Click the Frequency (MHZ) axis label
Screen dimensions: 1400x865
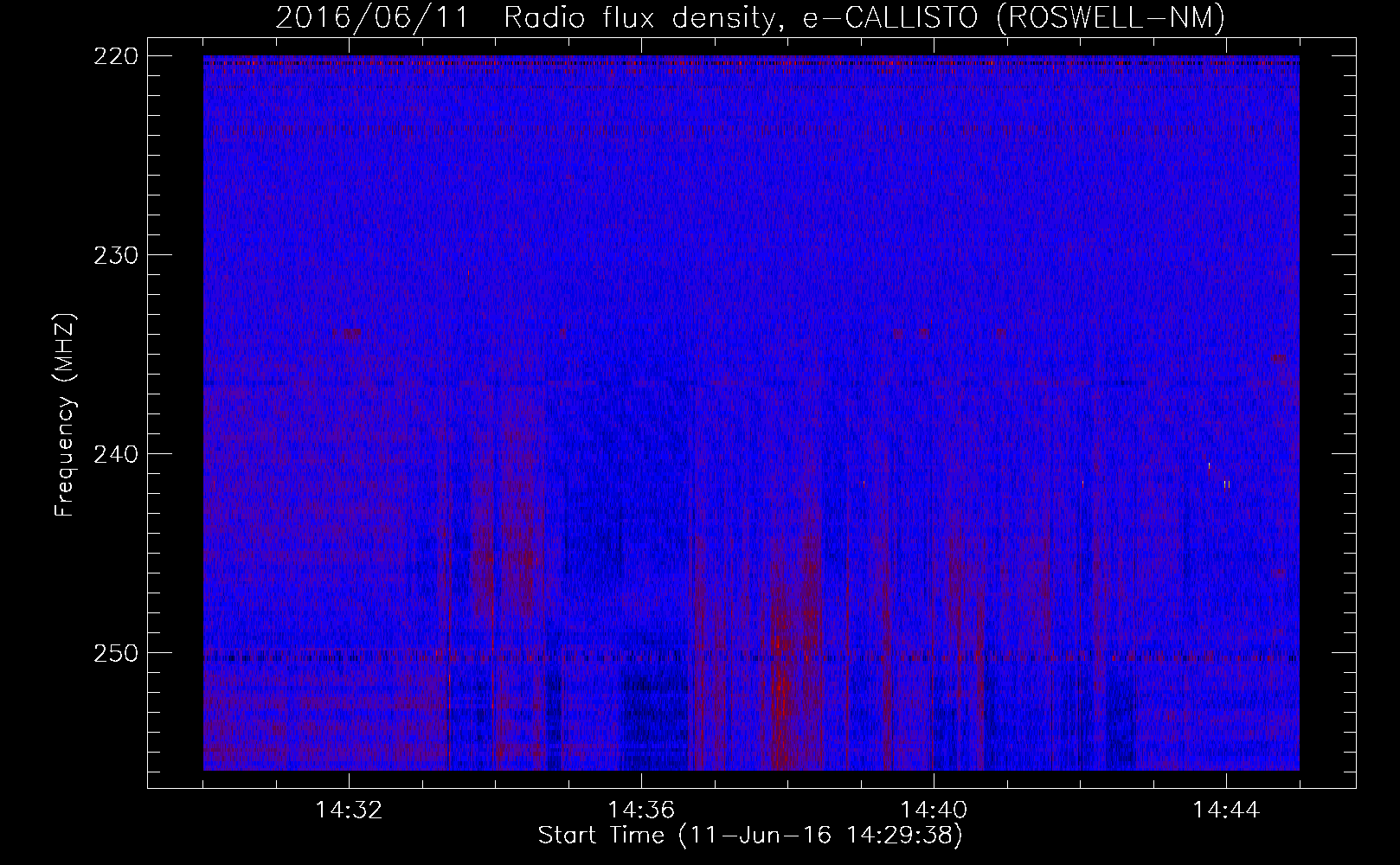pos(66,415)
